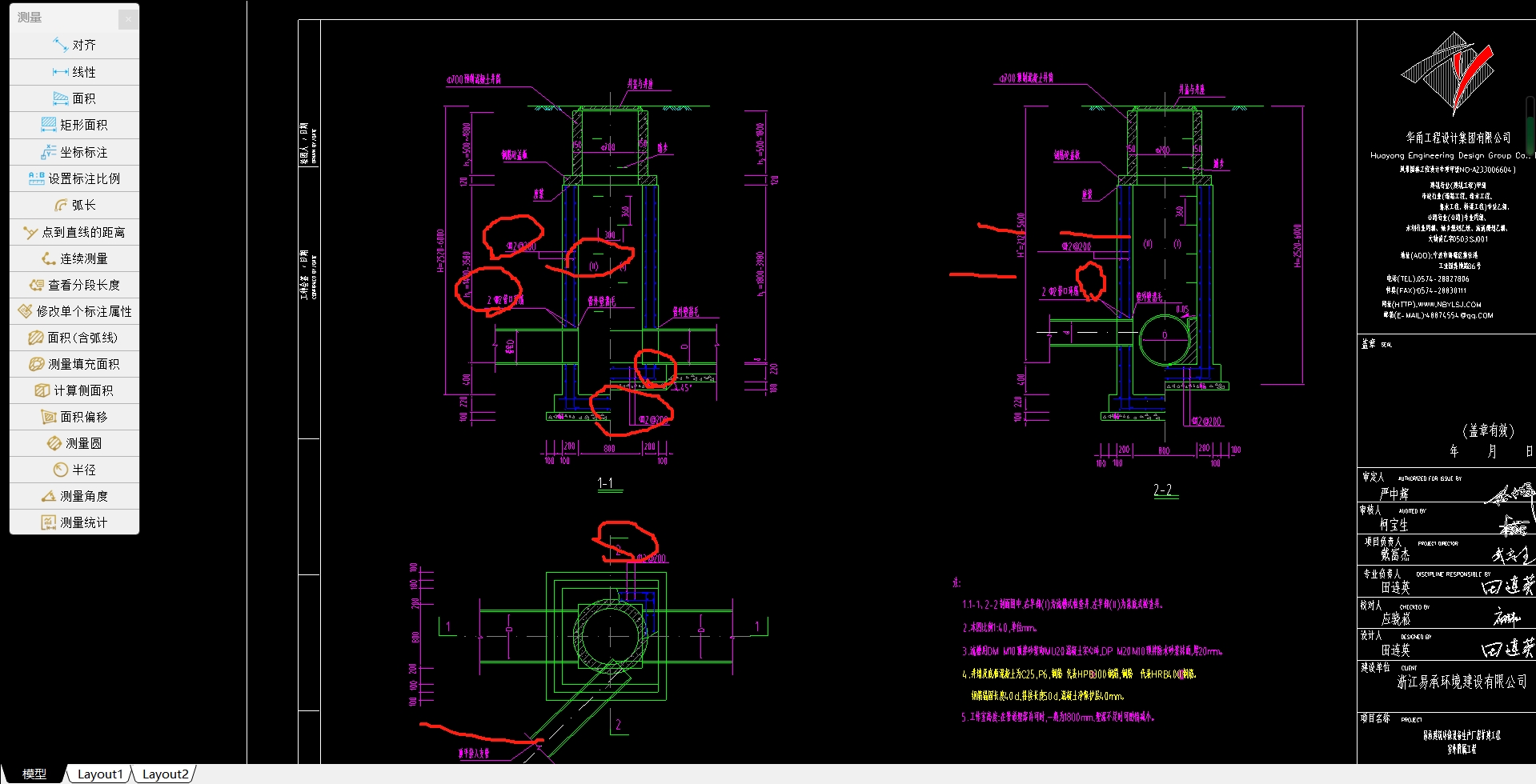The image size is (1536, 784).
Task: Click the 1-1 section title
Action: 605,483
